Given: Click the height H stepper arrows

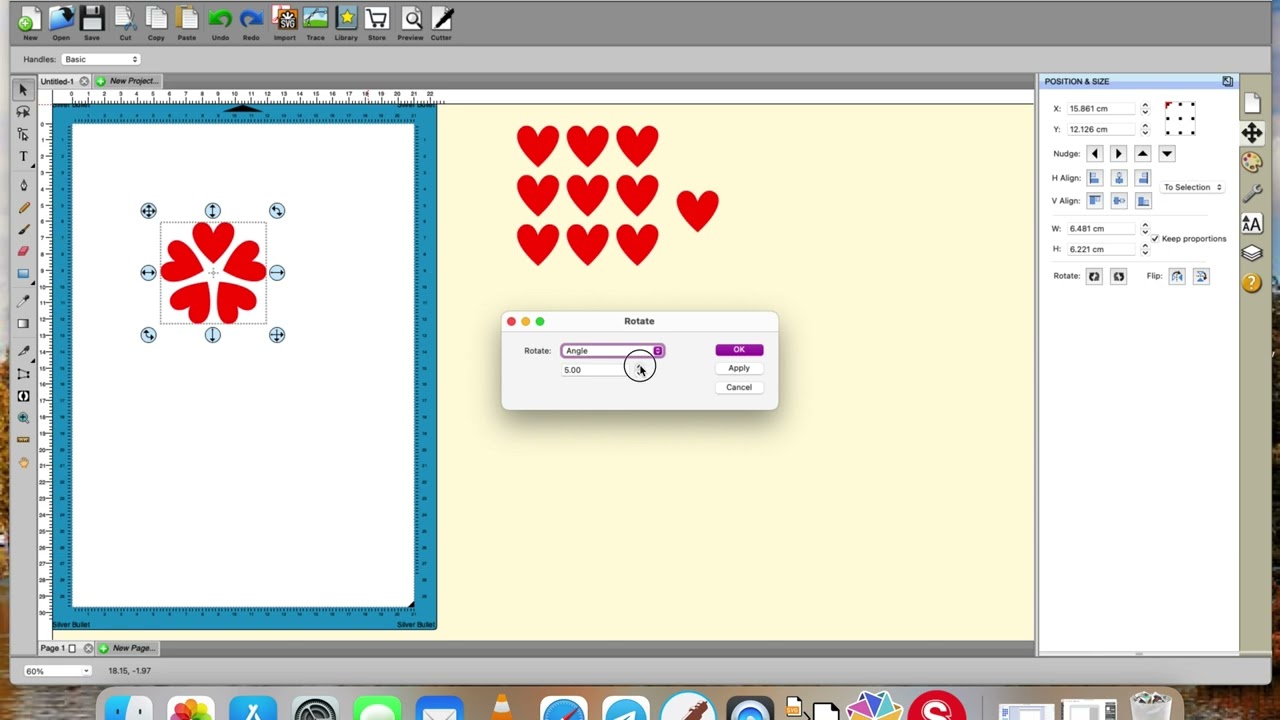Looking at the screenshot, I should click(x=1145, y=249).
